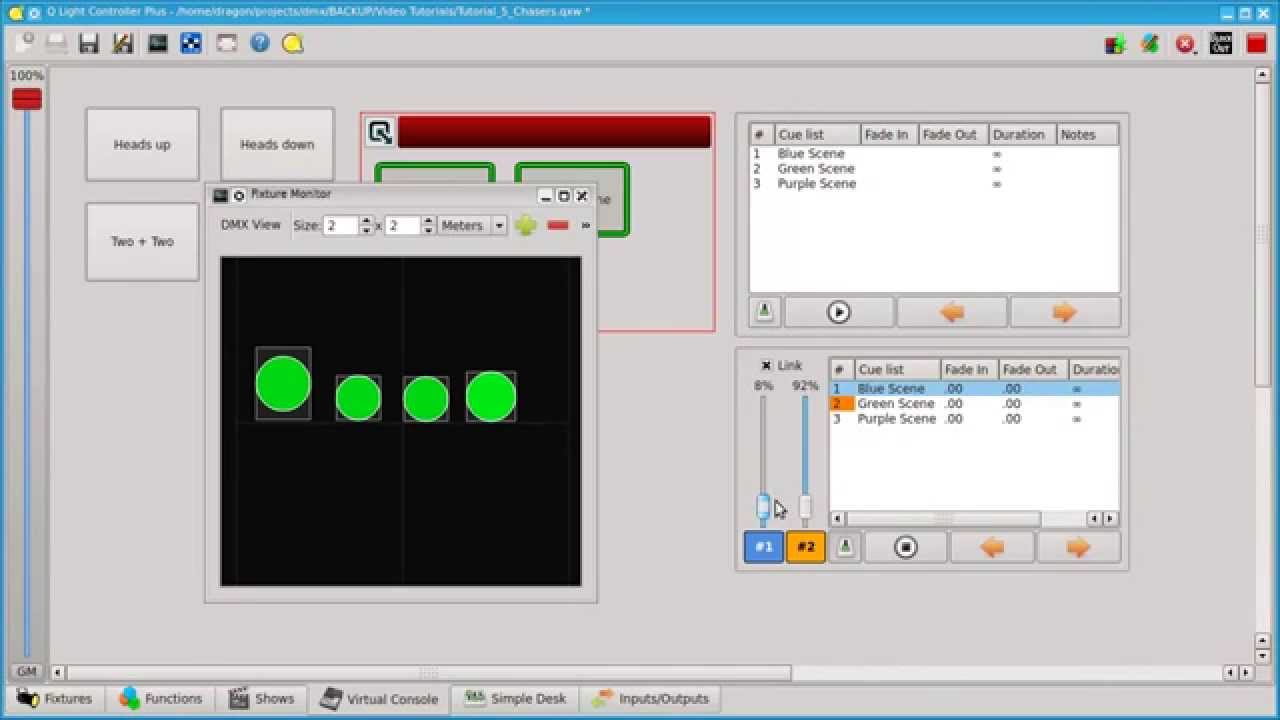Open the DMX monitor toolbar icon
Viewport: 1280px width, 720px height.
coord(157,43)
